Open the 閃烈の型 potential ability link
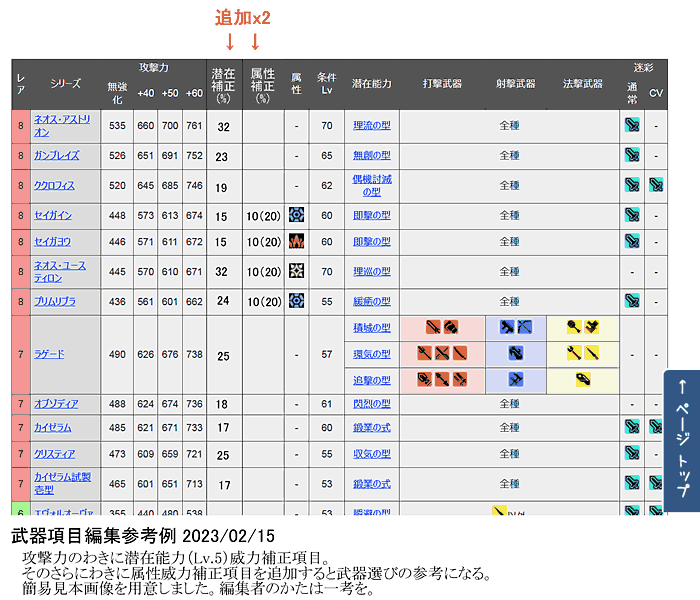700x600 pixels. (x=372, y=404)
